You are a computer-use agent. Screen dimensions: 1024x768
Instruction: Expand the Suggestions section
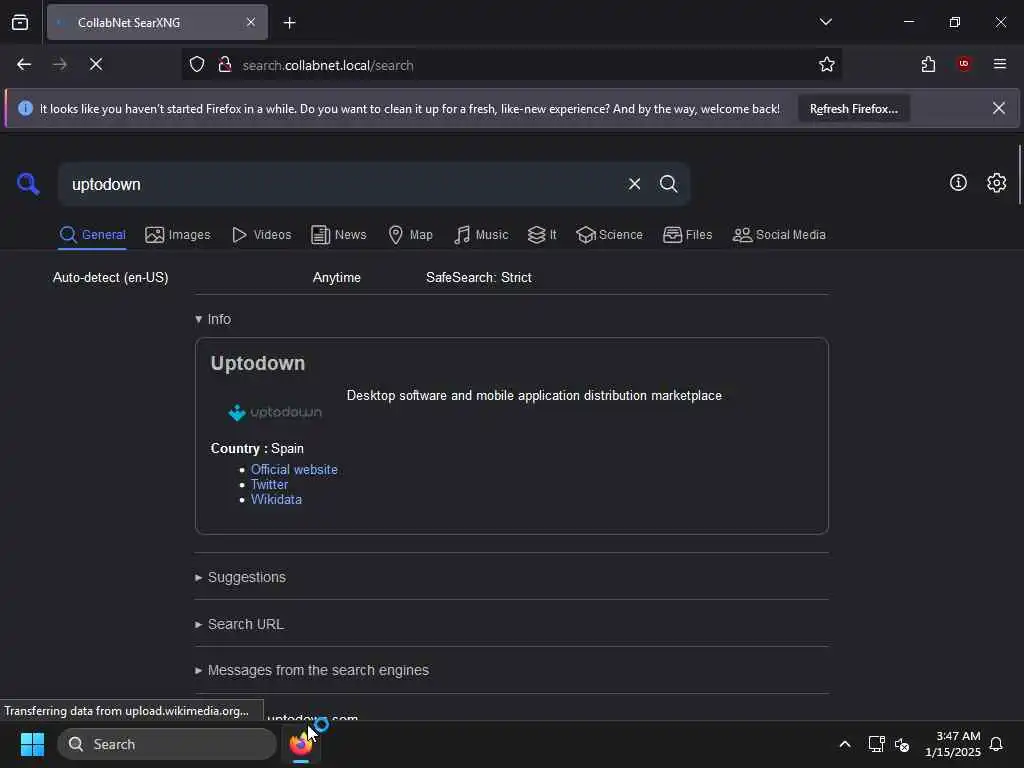[x=240, y=577]
